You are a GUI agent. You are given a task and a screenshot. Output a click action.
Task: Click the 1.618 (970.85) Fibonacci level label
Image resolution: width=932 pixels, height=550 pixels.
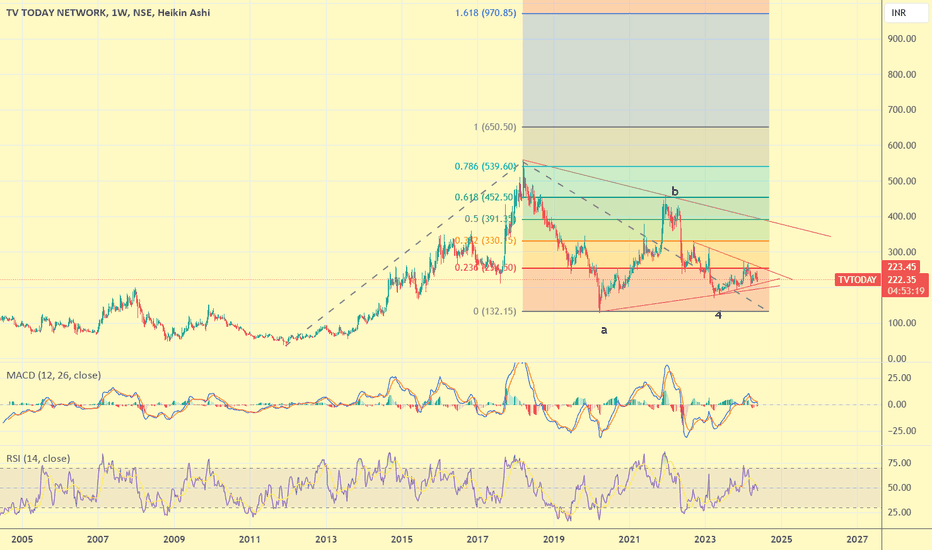pos(486,13)
